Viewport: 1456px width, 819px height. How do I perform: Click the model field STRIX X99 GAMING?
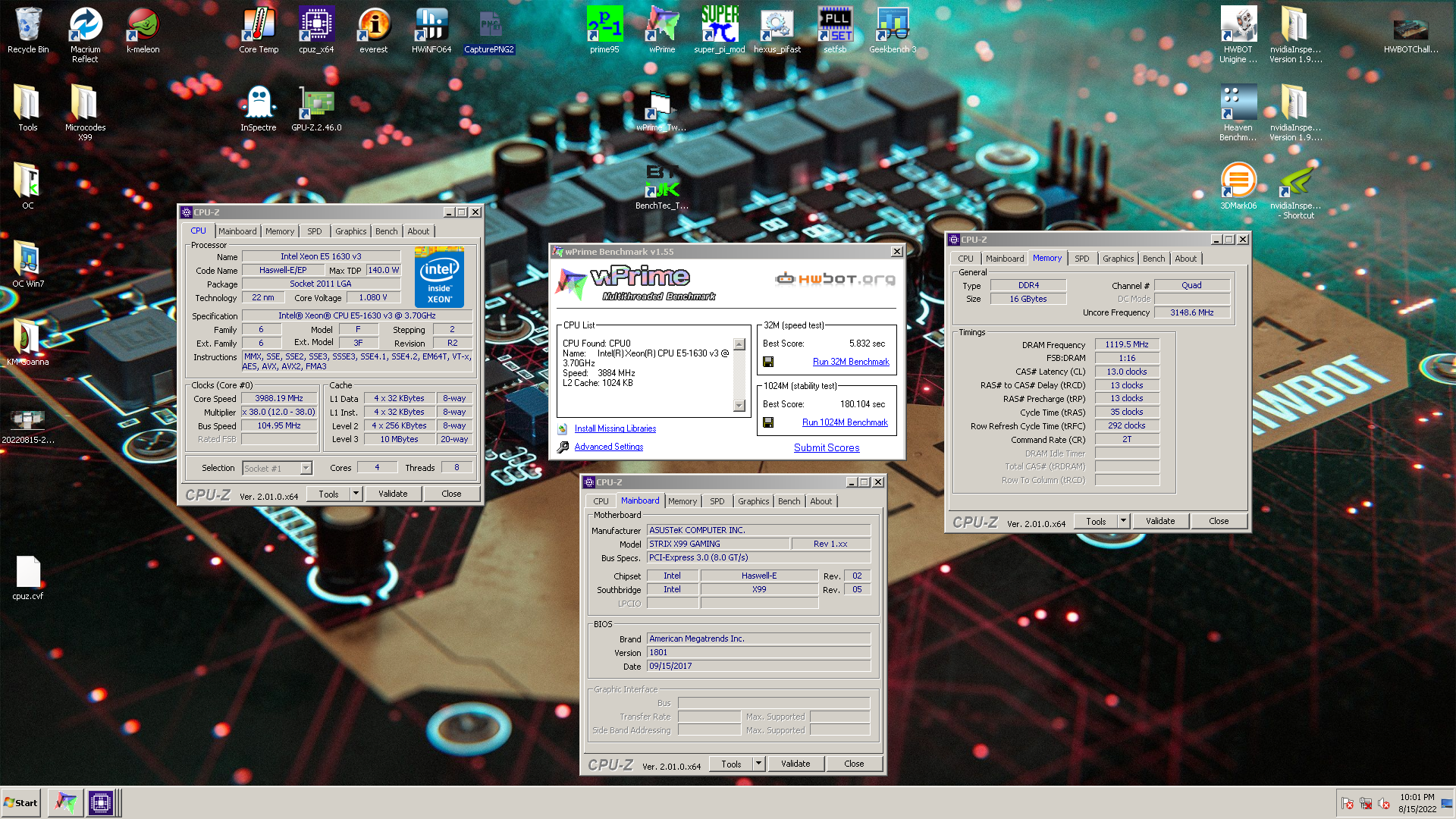[x=718, y=544]
